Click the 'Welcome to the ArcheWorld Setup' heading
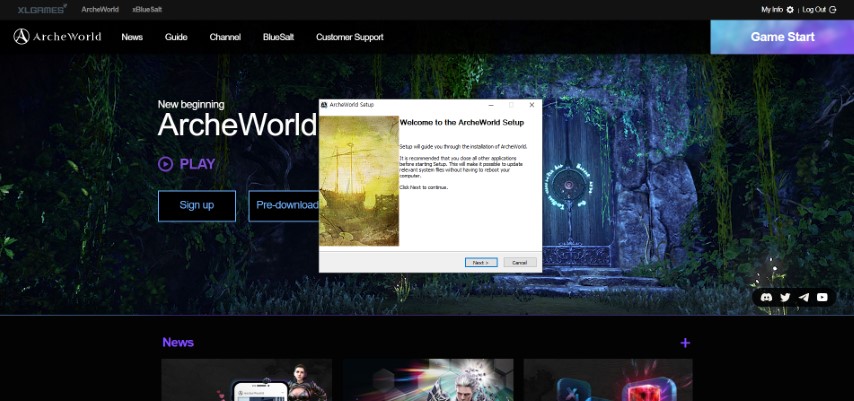Viewport: 854px width, 401px height. (x=462, y=123)
